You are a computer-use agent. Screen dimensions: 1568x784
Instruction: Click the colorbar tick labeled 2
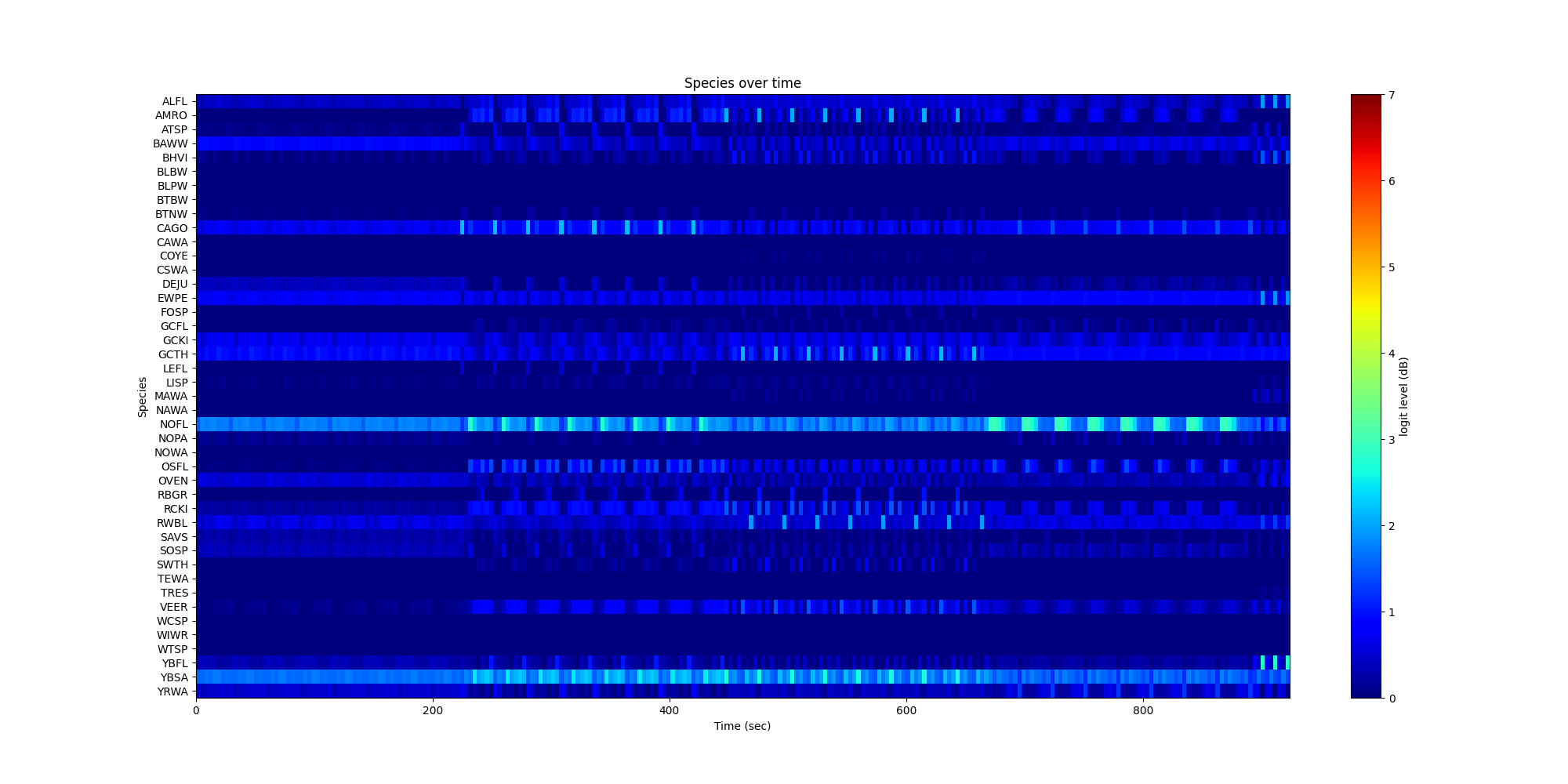[1392, 526]
